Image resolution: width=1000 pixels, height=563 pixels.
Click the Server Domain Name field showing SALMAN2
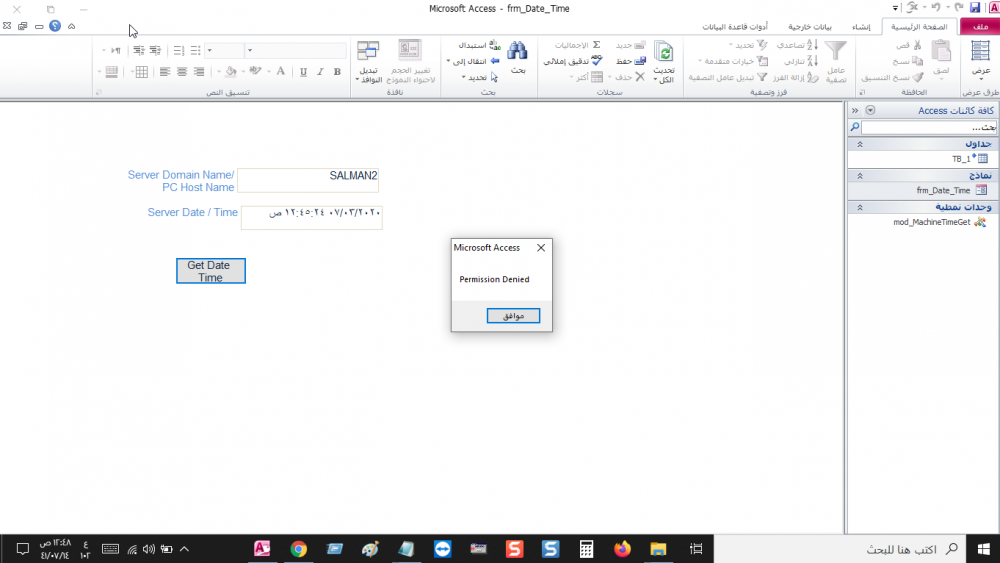pyautogui.click(x=308, y=180)
